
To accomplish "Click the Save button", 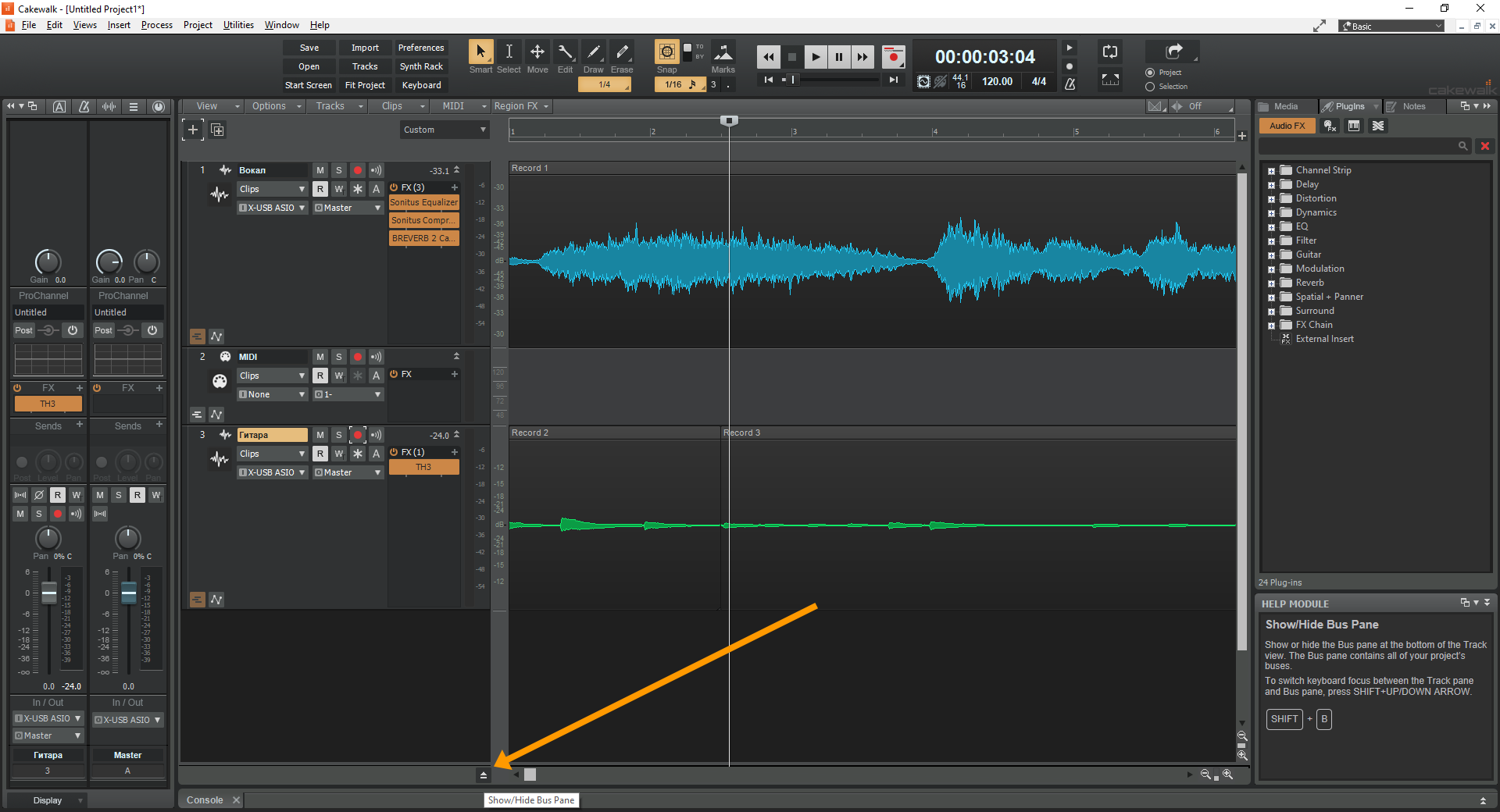I will [x=309, y=48].
